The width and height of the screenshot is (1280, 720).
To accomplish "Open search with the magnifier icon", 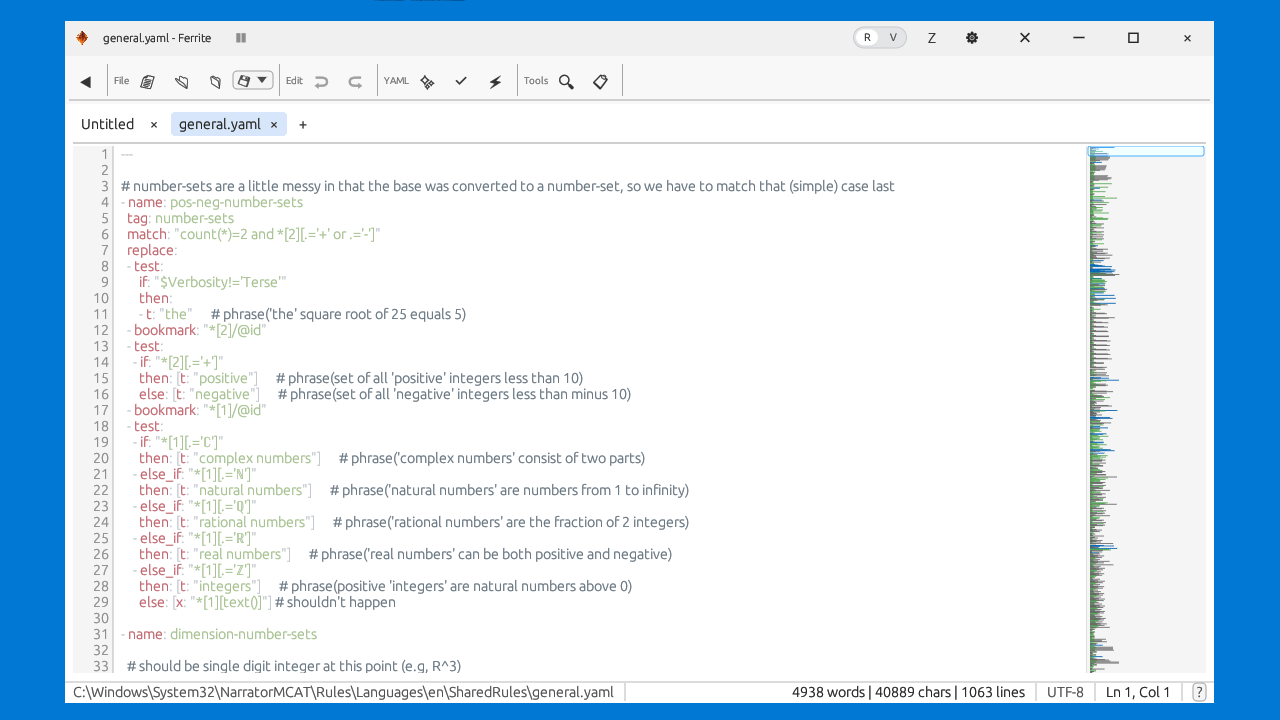I will (x=566, y=81).
